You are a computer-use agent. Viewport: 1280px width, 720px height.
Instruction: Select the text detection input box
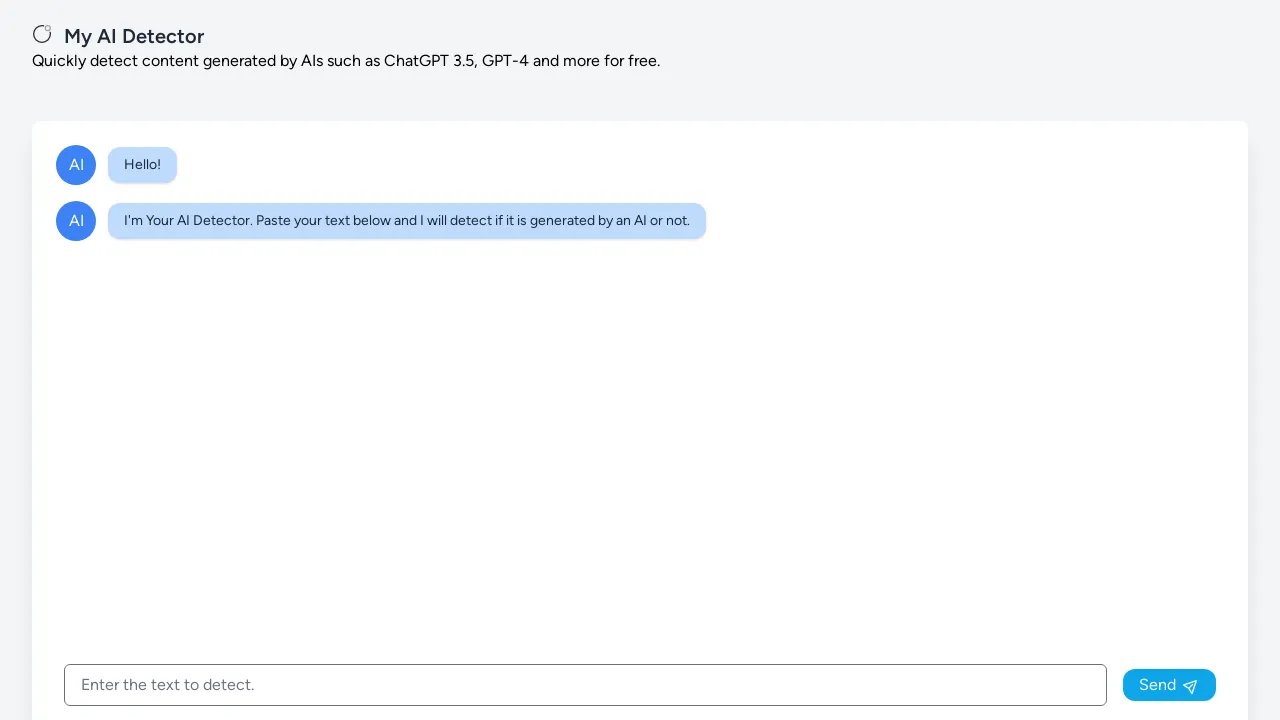tap(585, 685)
